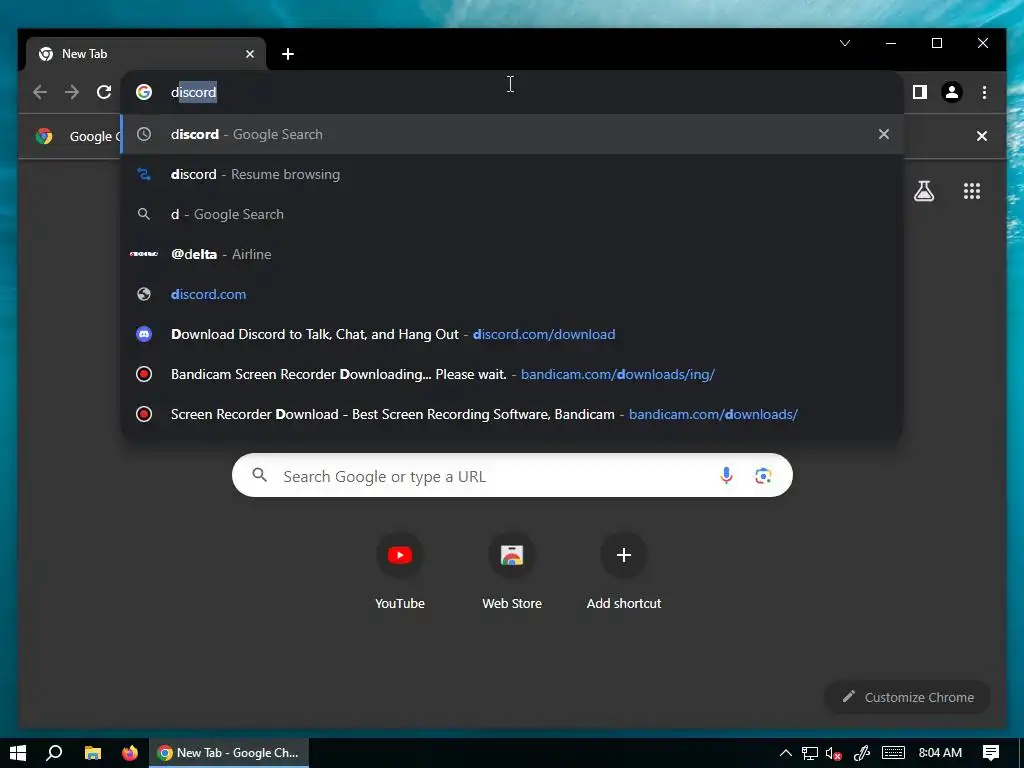1024x768 pixels.
Task: Open the network status tray icon
Action: [810, 753]
